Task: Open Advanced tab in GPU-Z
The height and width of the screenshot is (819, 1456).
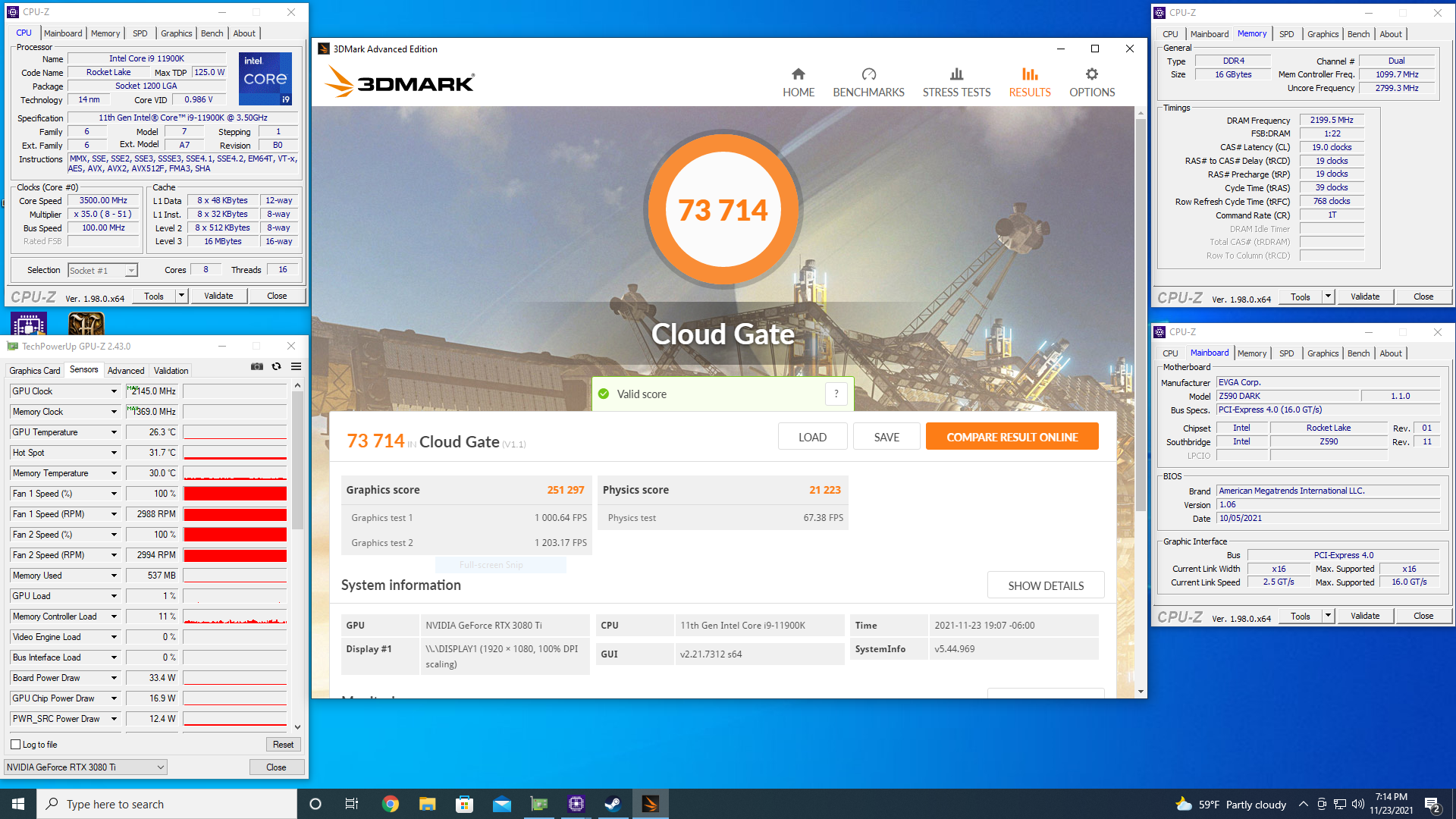Action: tap(126, 371)
